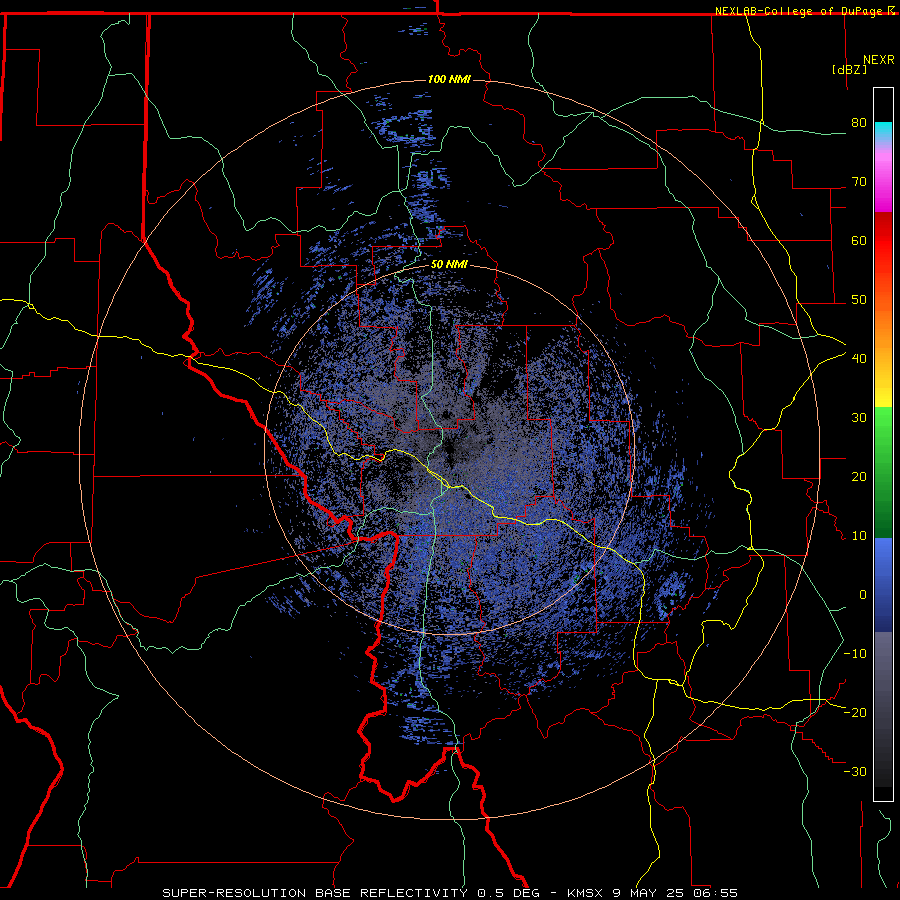Click the green segment of the color bar
900x900 pixels.
coord(883,472)
